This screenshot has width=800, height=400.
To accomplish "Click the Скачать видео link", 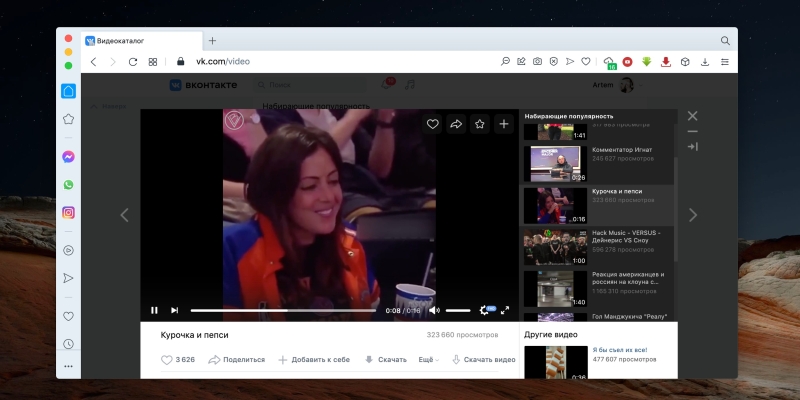I will (484, 360).
